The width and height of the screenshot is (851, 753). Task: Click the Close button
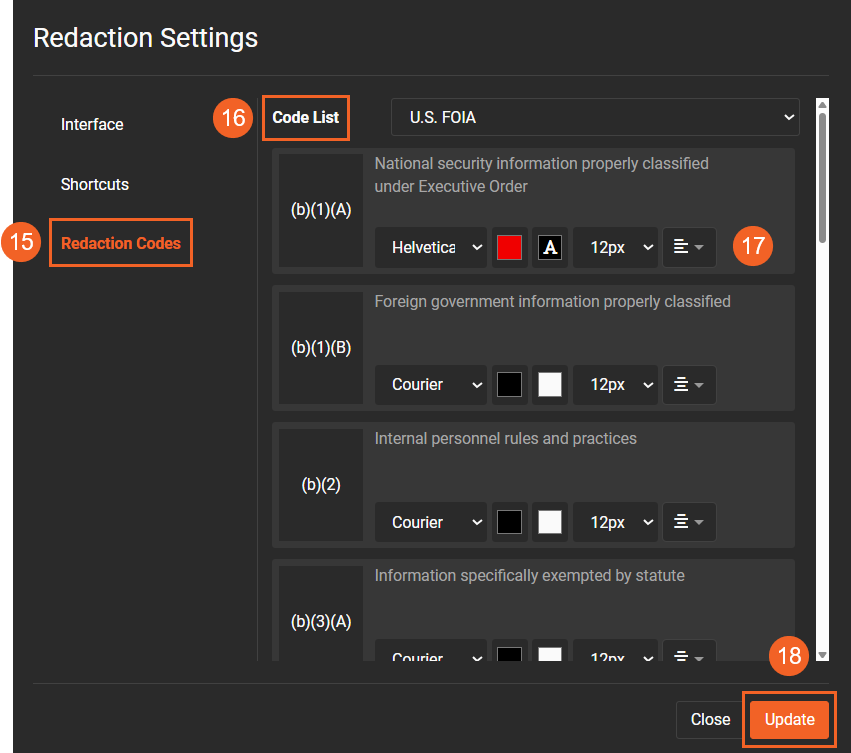pos(710,719)
